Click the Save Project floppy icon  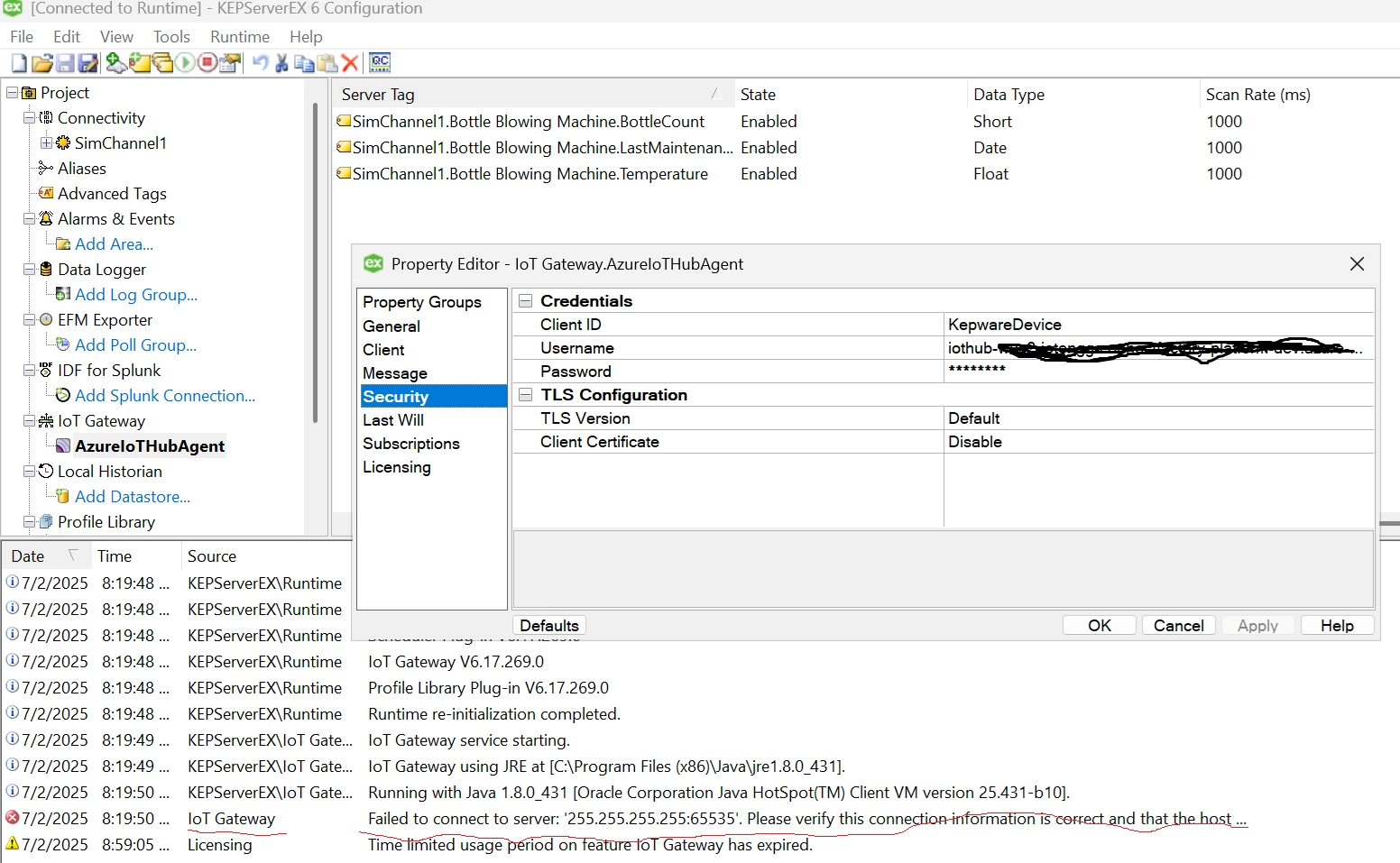coord(65,63)
